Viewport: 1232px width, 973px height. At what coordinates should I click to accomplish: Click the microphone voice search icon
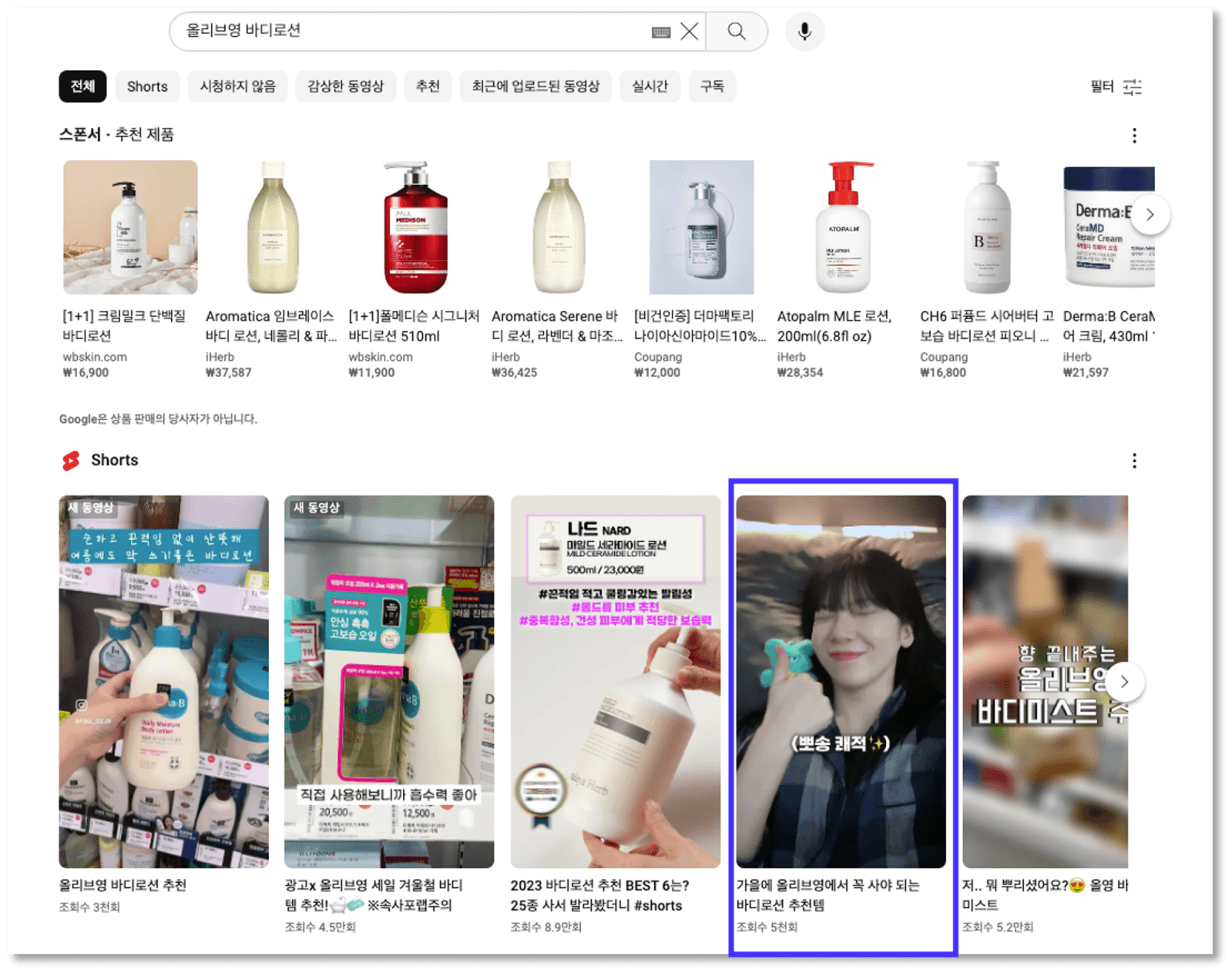[x=804, y=32]
